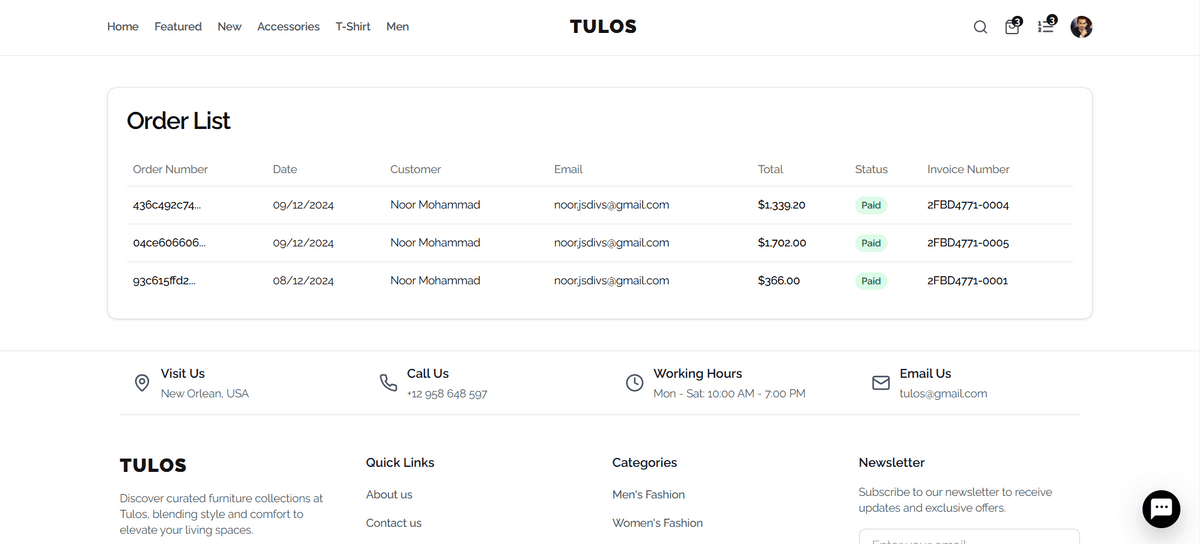Open the Featured menu item
The width and height of the screenshot is (1200, 544).
pyautogui.click(x=178, y=27)
